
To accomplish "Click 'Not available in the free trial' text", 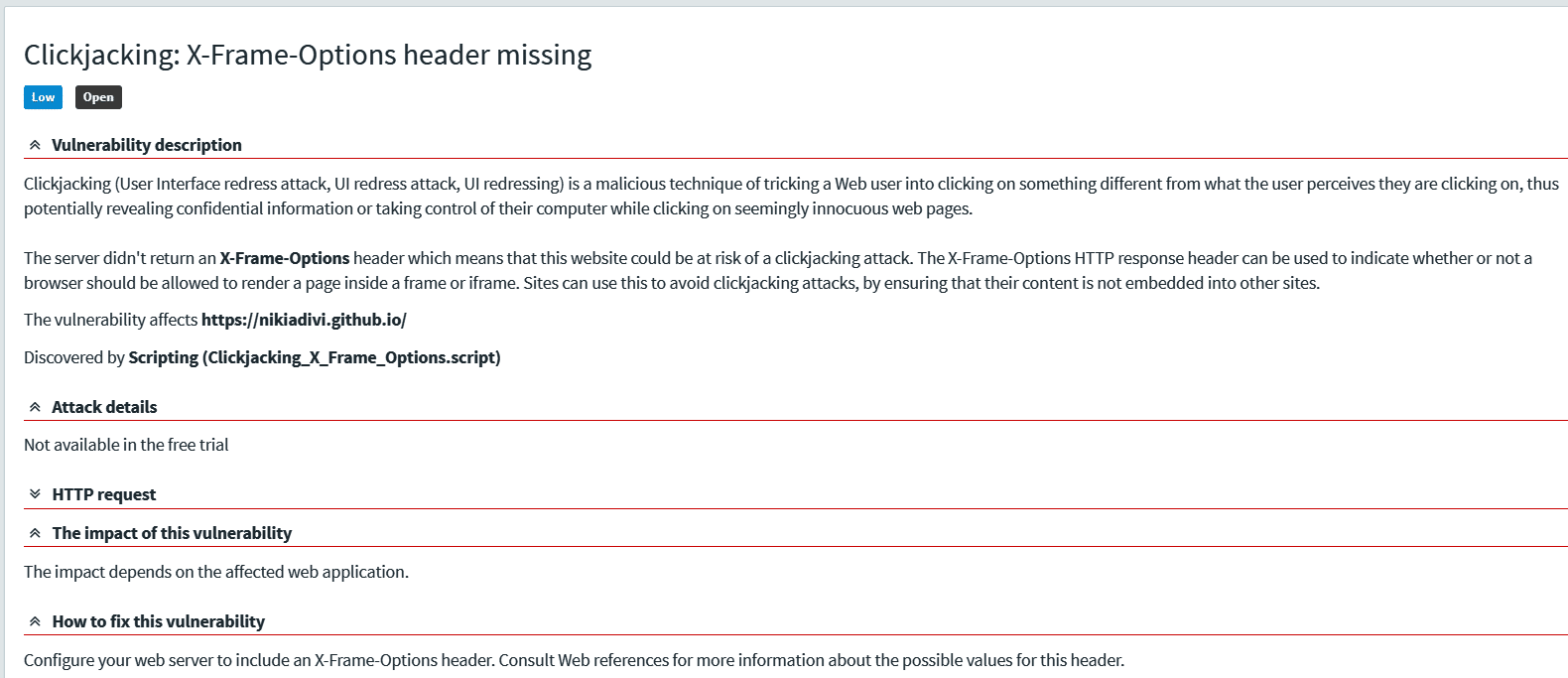I will click(x=126, y=445).
